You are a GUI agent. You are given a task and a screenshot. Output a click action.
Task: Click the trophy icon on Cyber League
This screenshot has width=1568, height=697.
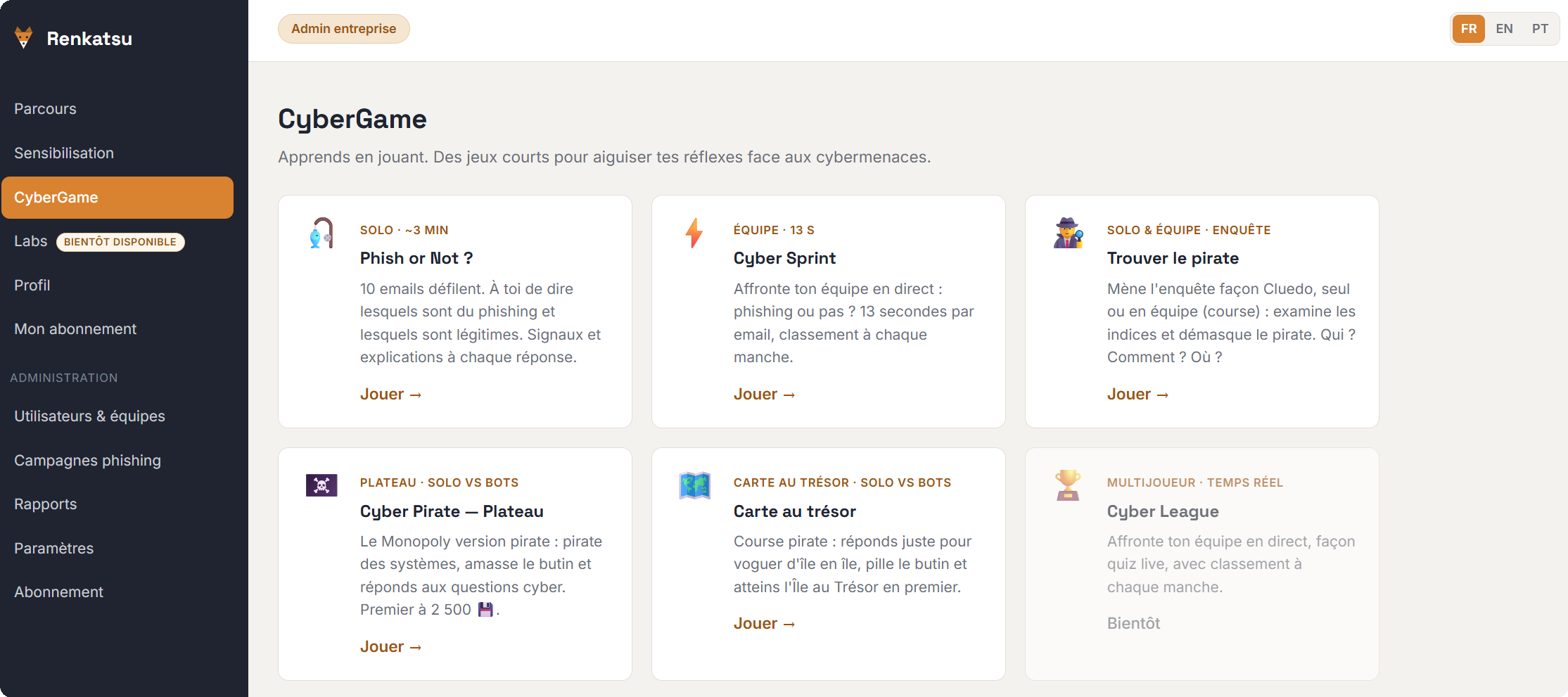(1068, 485)
